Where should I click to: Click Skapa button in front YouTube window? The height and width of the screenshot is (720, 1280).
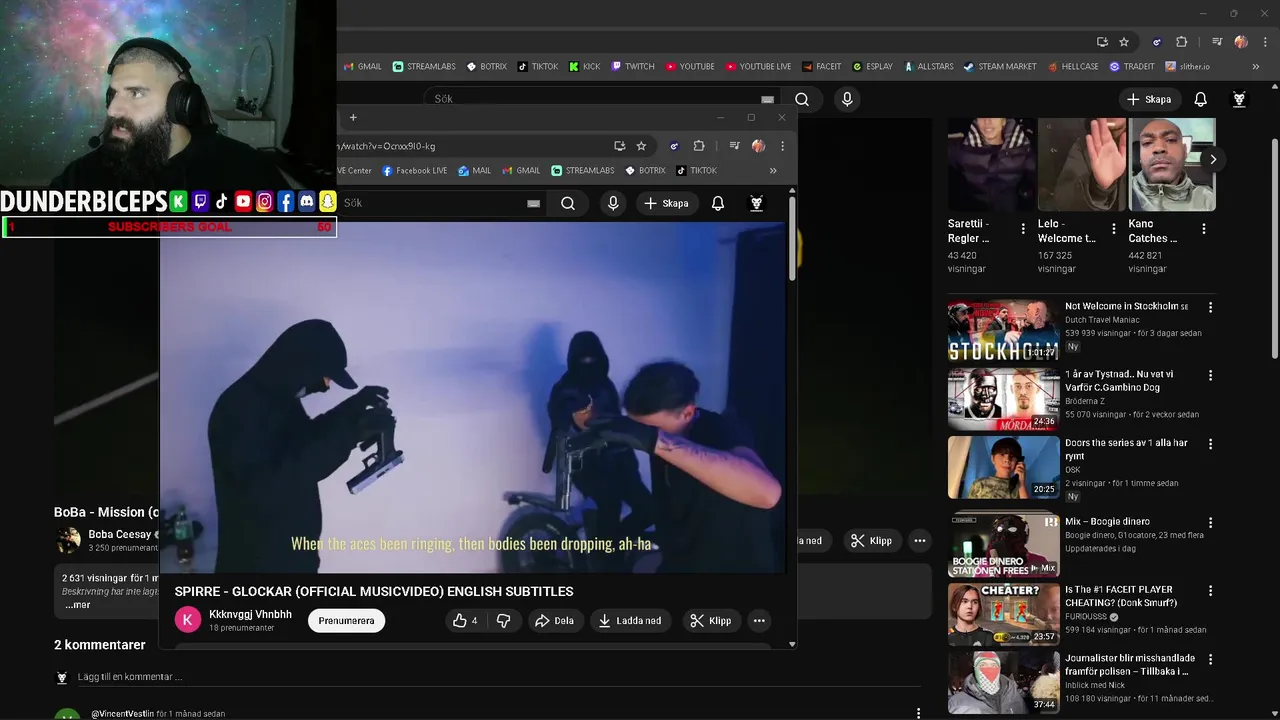(x=666, y=203)
